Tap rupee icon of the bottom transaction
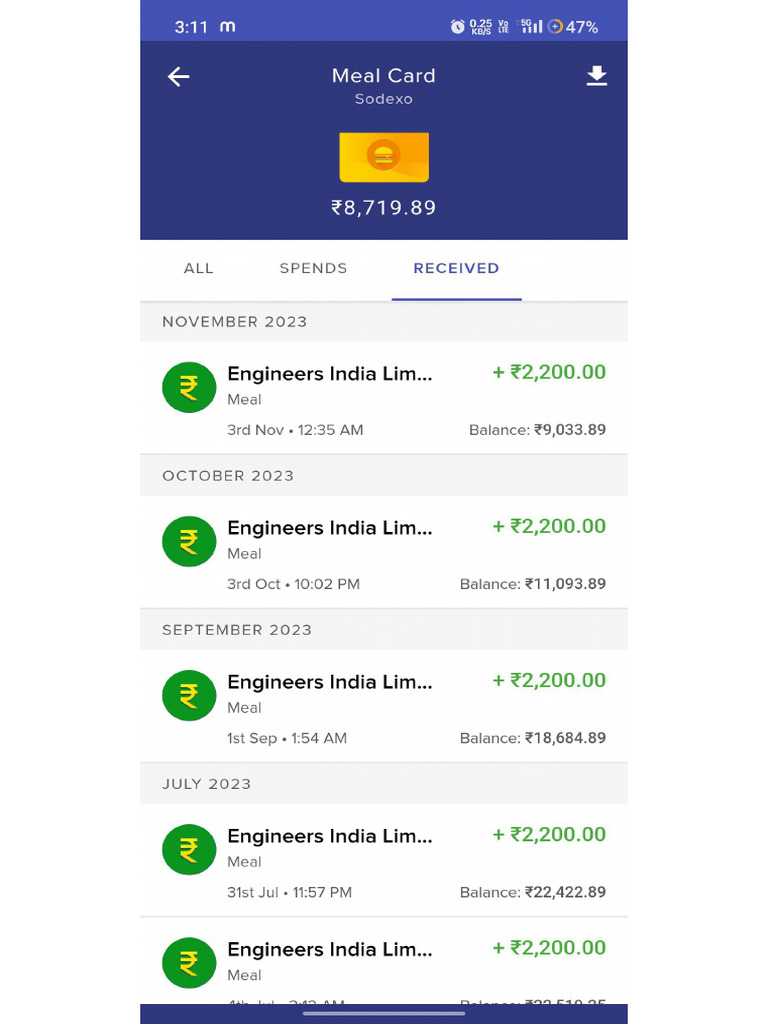 pyautogui.click(x=189, y=963)
